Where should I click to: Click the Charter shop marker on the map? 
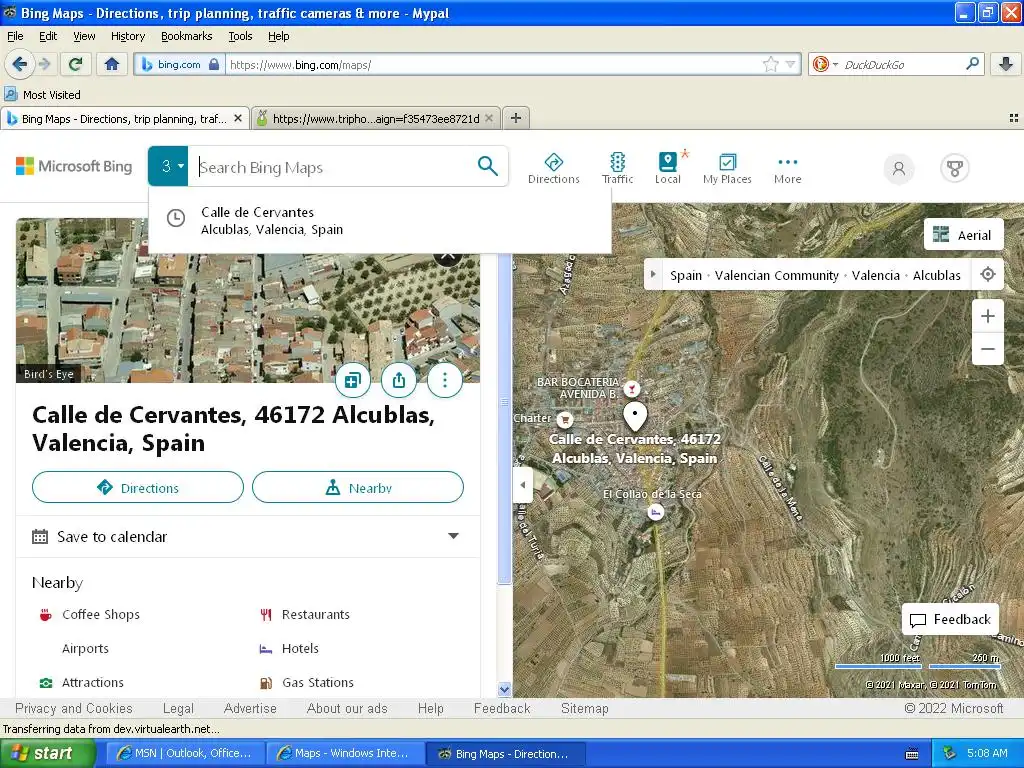(565, 419)
